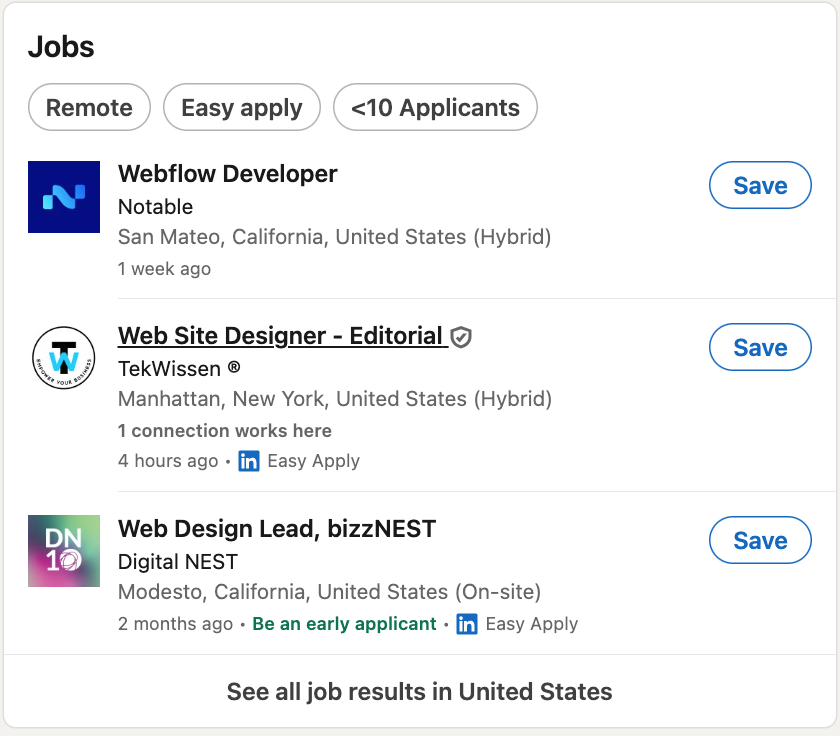Open the Notable company logo
840x736 pixels.
[64, 197]
